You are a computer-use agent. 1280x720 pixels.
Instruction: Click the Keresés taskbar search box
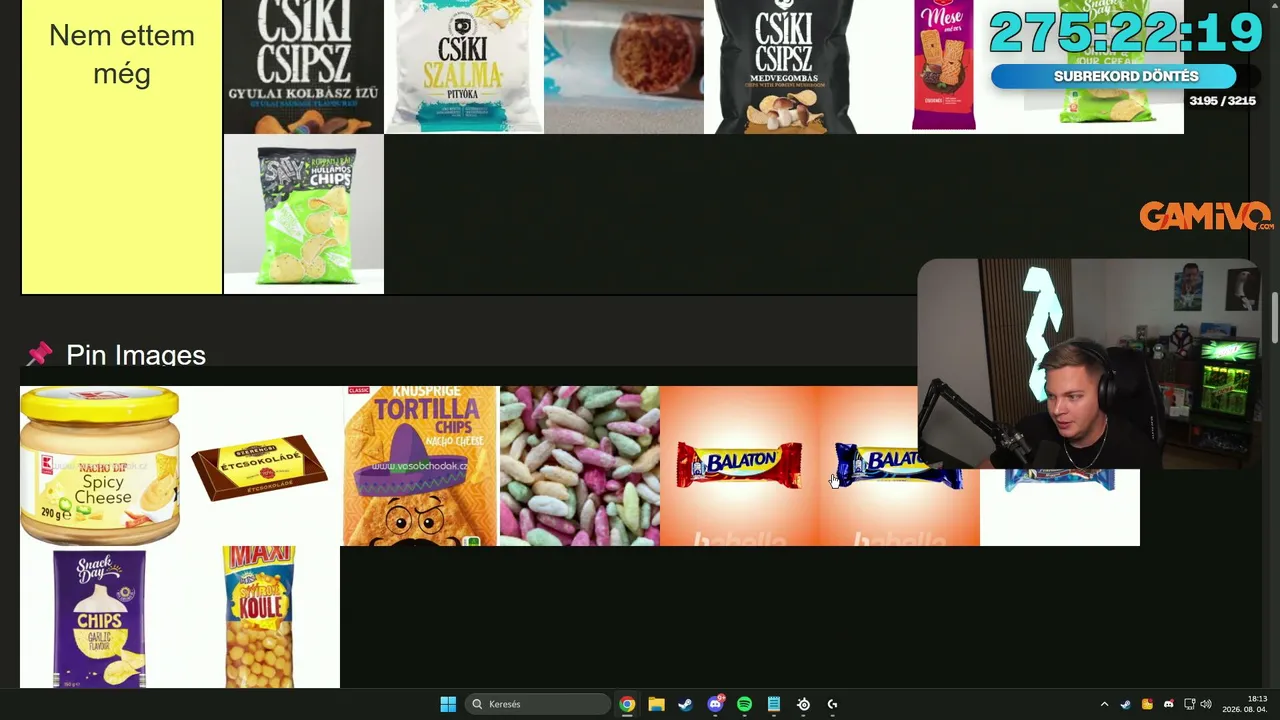[538, 704]
